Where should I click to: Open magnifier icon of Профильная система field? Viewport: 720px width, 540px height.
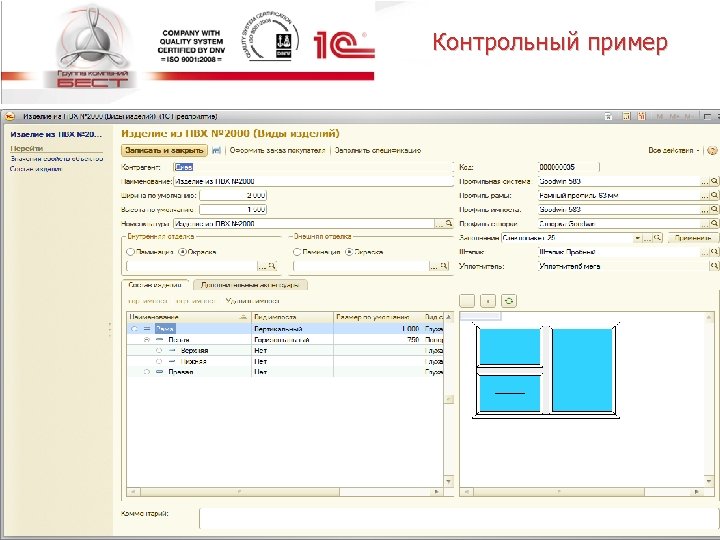714,181
